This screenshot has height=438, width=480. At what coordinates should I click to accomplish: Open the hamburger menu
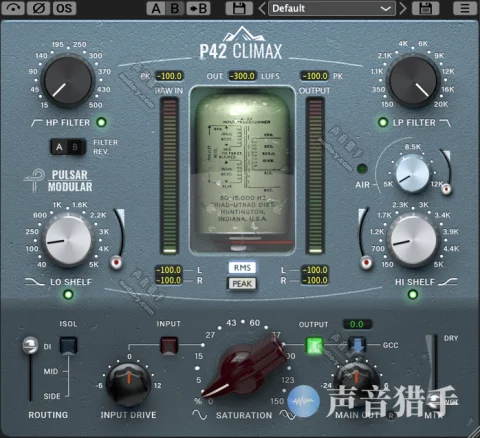coord(465,8)
